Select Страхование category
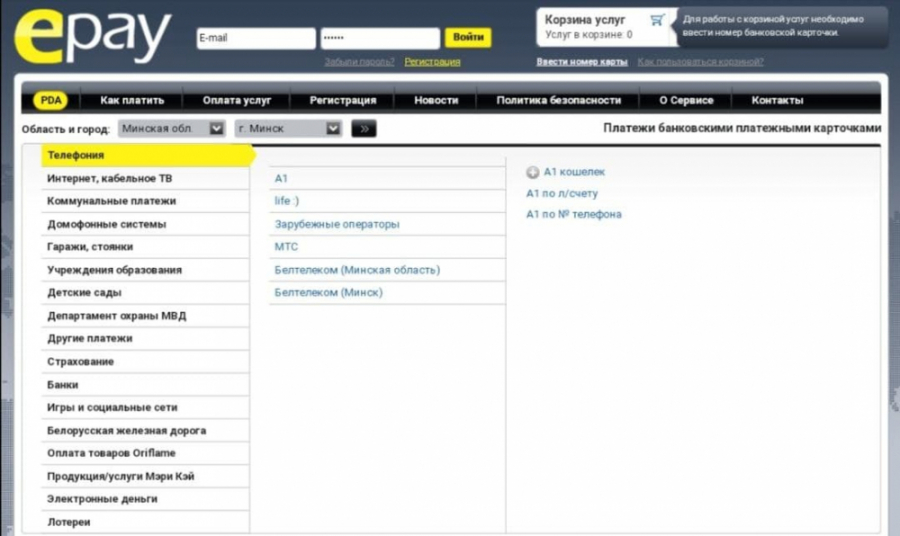Image resolution: width=900 pixels, height=536 pixels. 145,362
